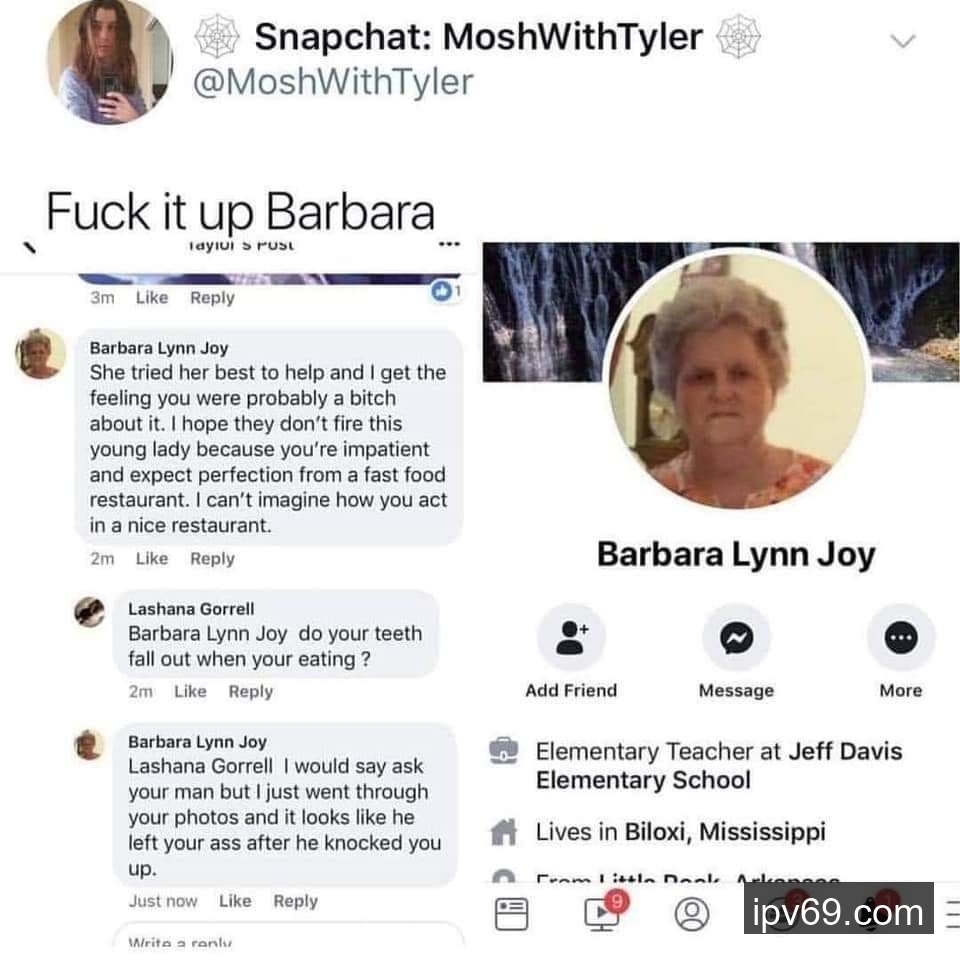This screenshot has height=960, width=960.
Task: Open Barbara Lynn Joy's large profile photo
Action: click(736, 380)
